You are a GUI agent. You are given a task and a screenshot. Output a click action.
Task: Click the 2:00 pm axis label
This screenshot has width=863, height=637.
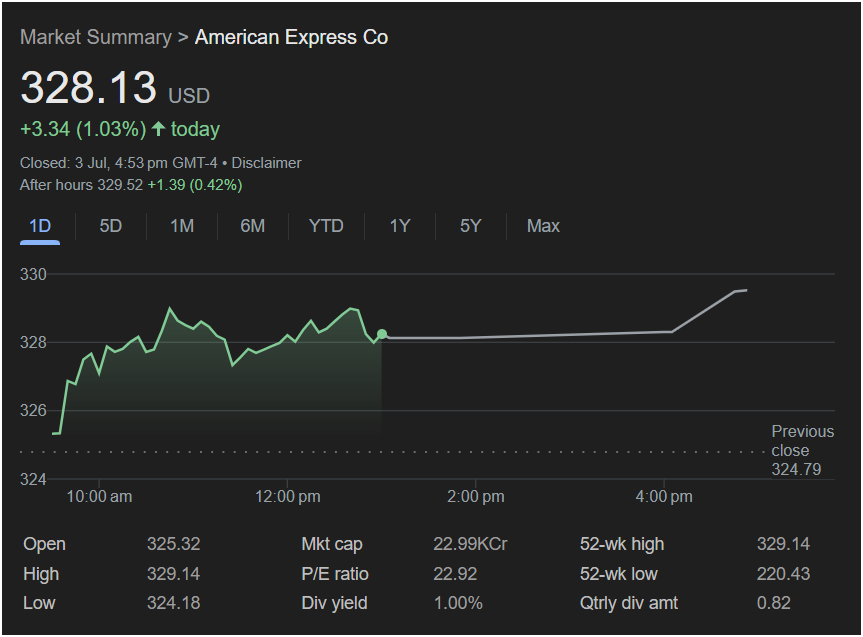point(476,497)
